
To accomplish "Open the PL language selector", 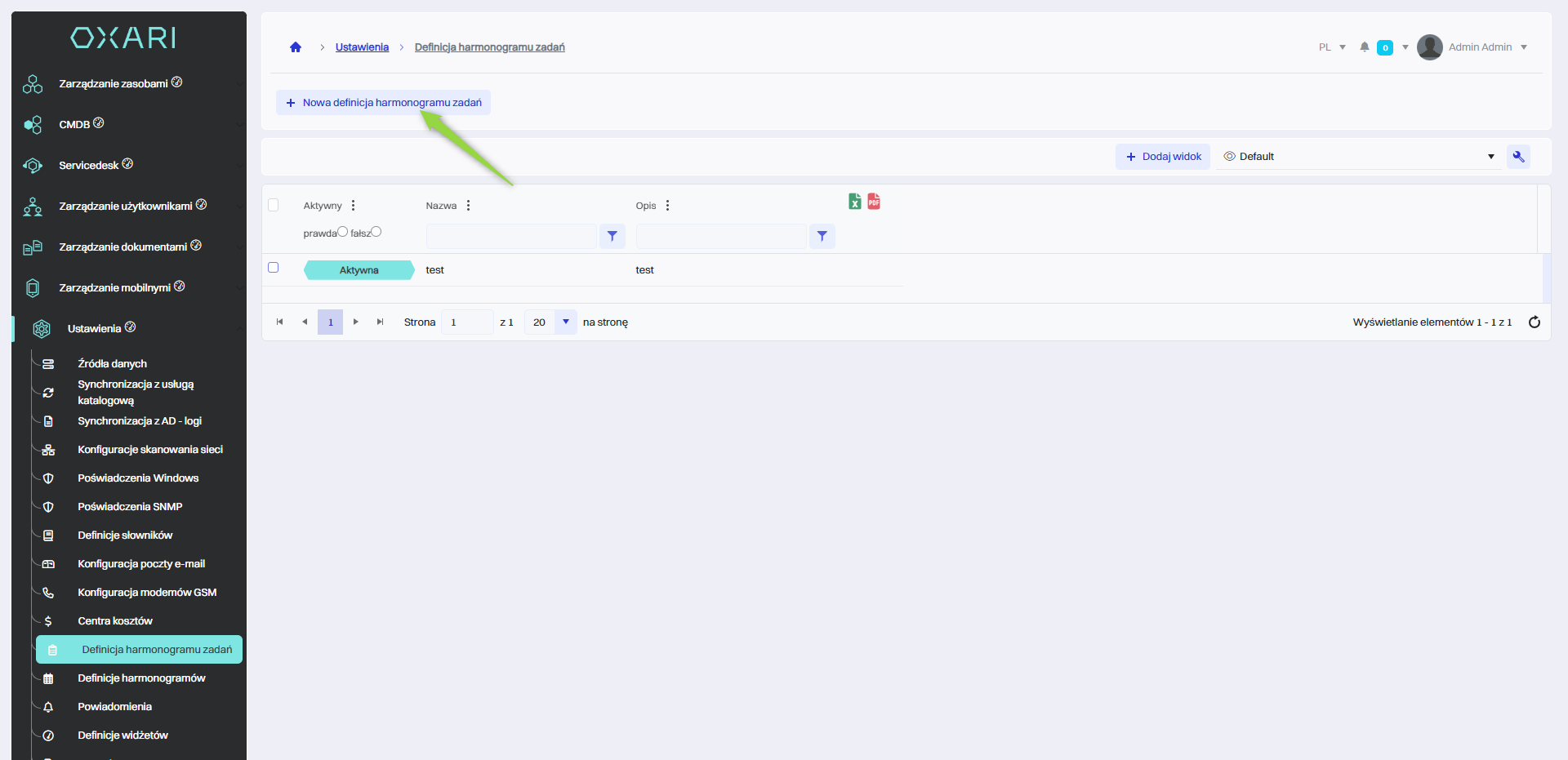I will (1331, 47).
